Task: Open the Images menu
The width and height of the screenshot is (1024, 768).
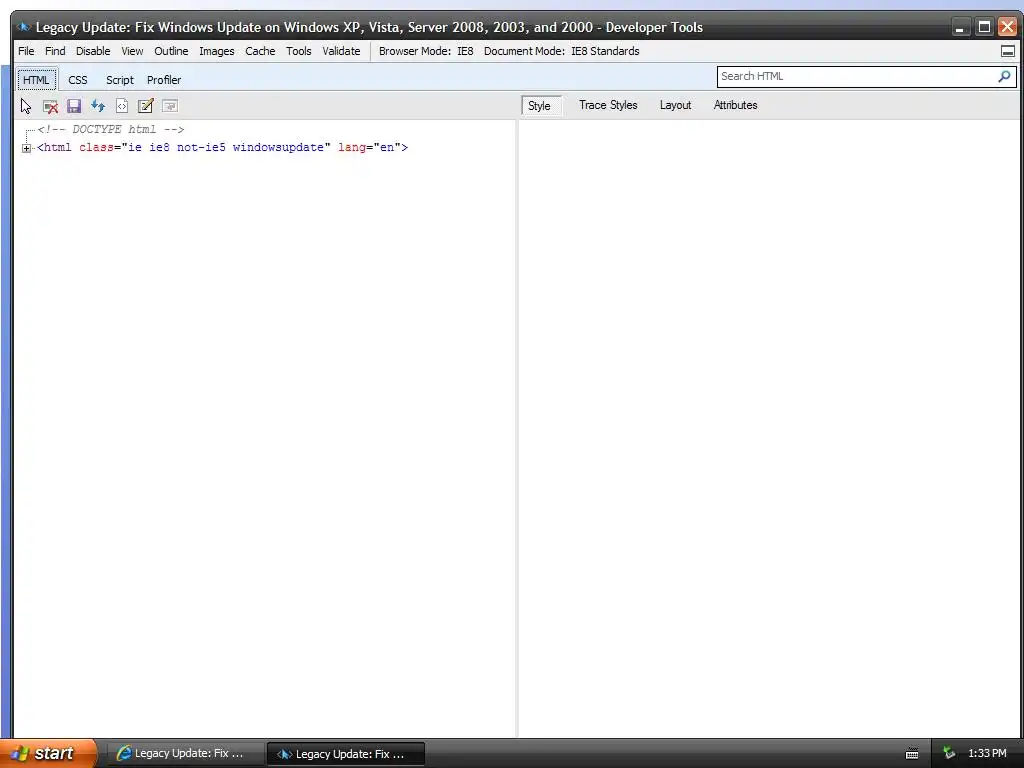Action: click(x=217, y=51)
